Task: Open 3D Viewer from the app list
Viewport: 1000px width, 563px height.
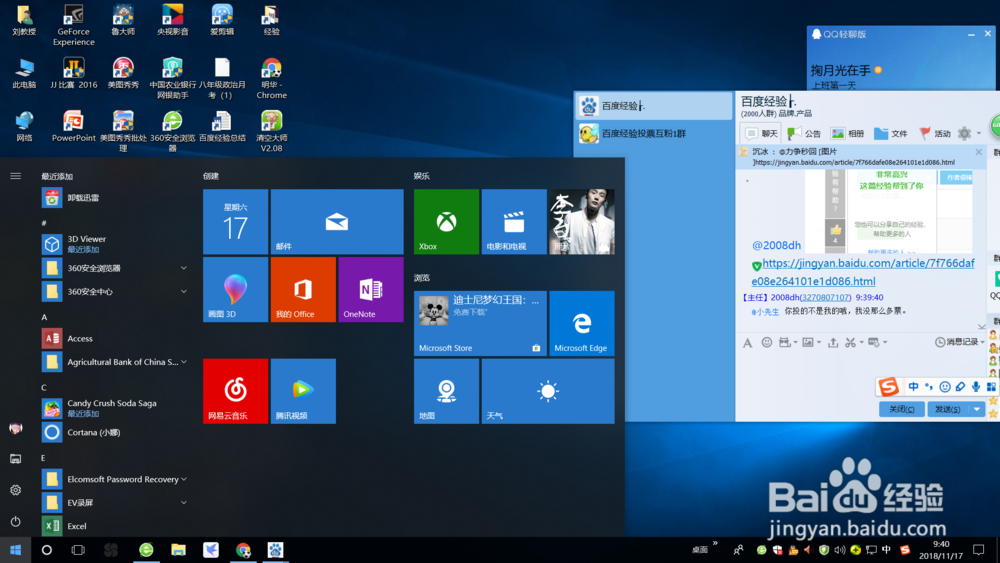Action: 115,244
